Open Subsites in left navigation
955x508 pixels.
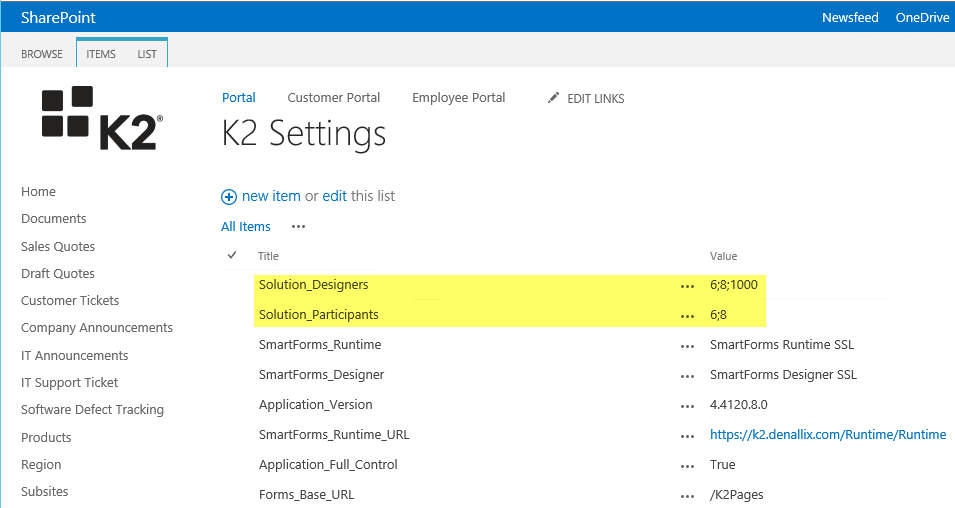pyautogui.click(x=44, y=491)
